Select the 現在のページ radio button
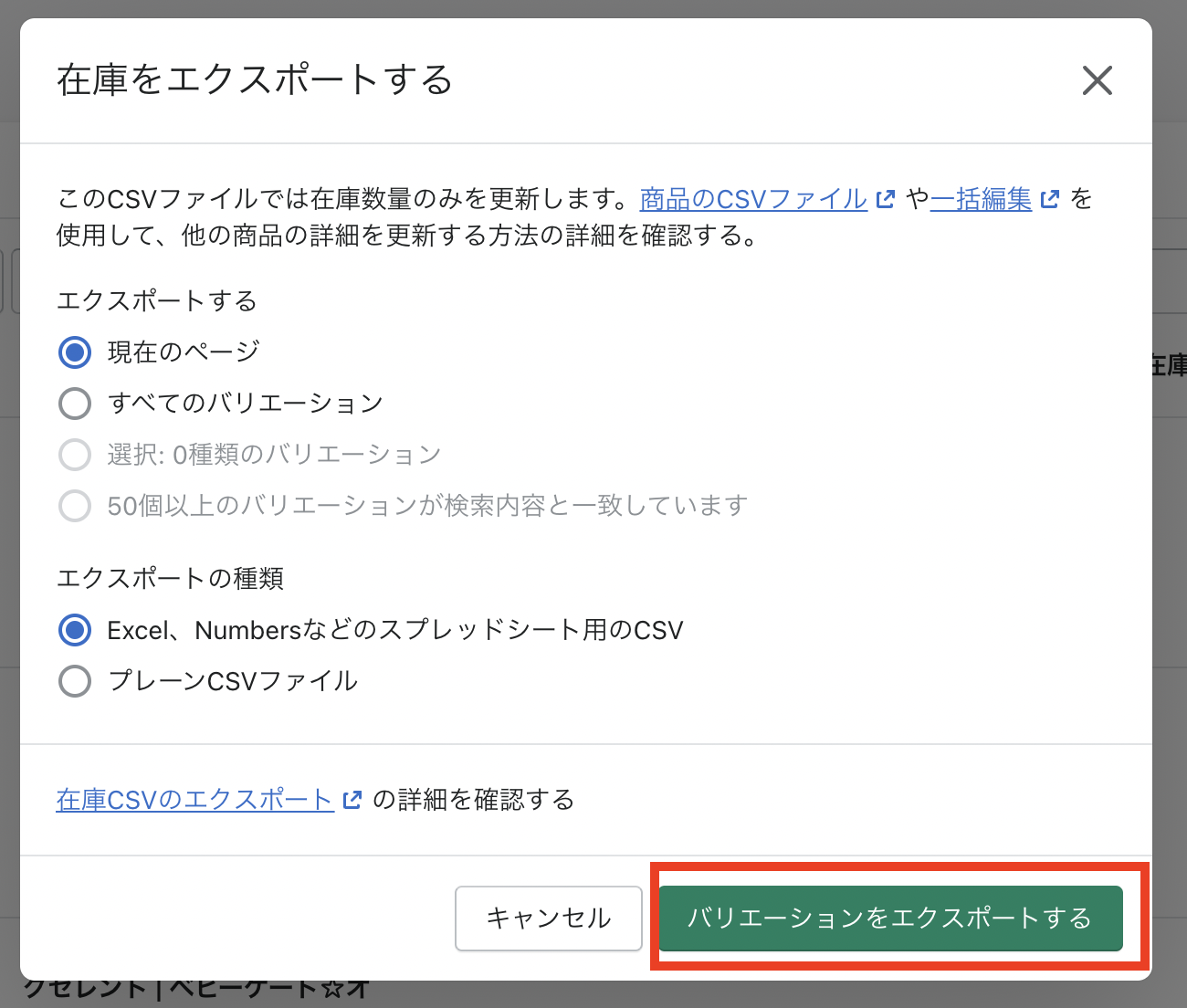1187x1008 pixels. (x=75, y=352)
